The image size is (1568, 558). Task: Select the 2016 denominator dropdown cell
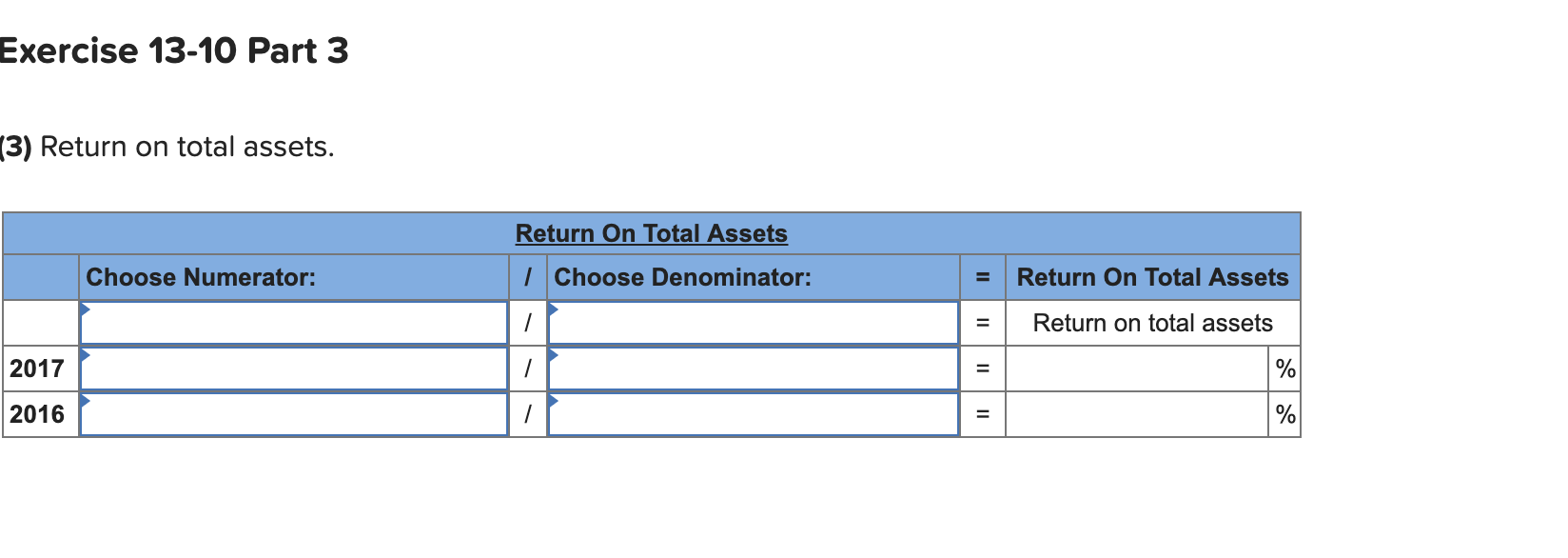tap(752, 413)
